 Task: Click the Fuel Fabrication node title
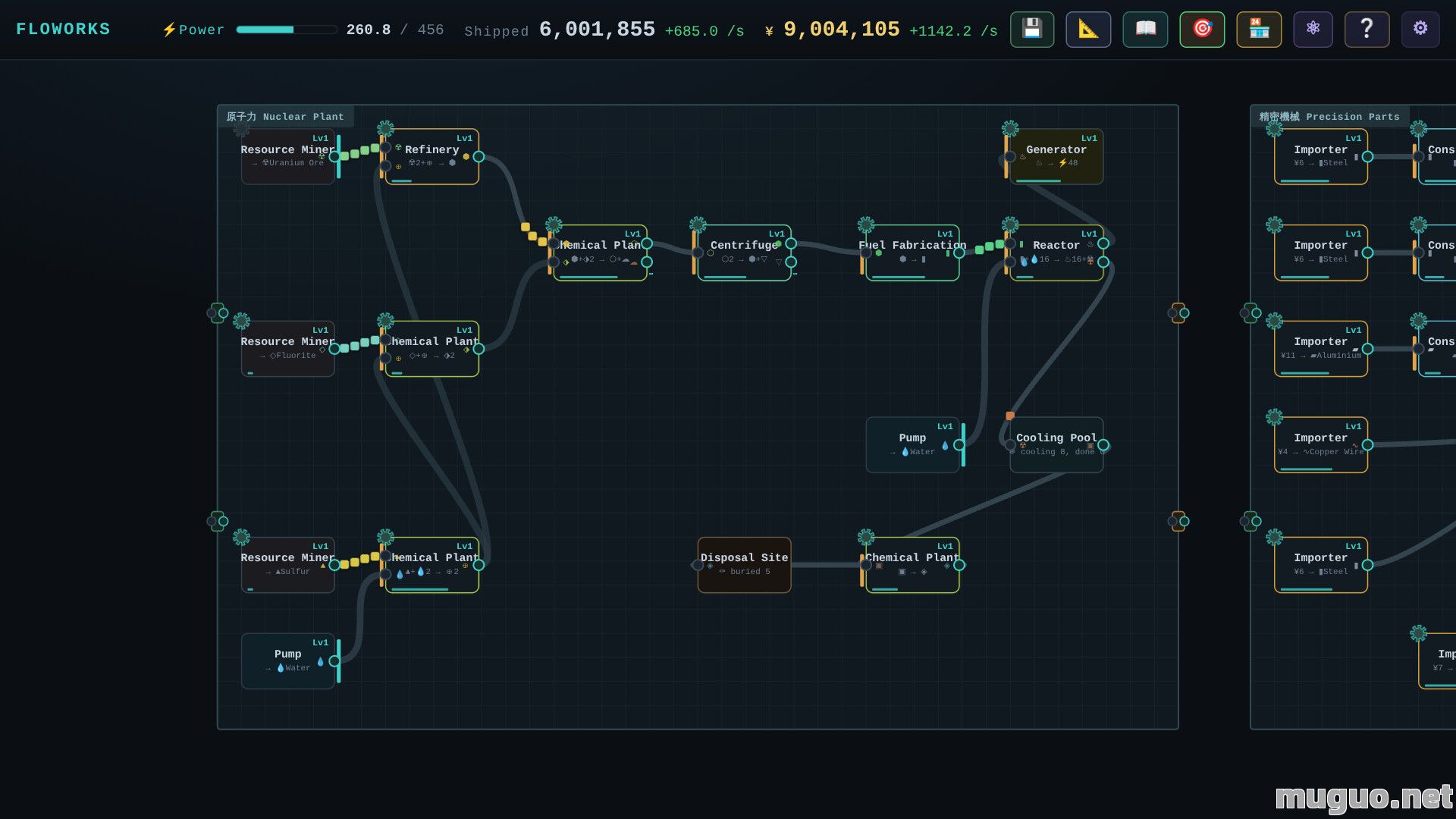(x=912, y=245)
